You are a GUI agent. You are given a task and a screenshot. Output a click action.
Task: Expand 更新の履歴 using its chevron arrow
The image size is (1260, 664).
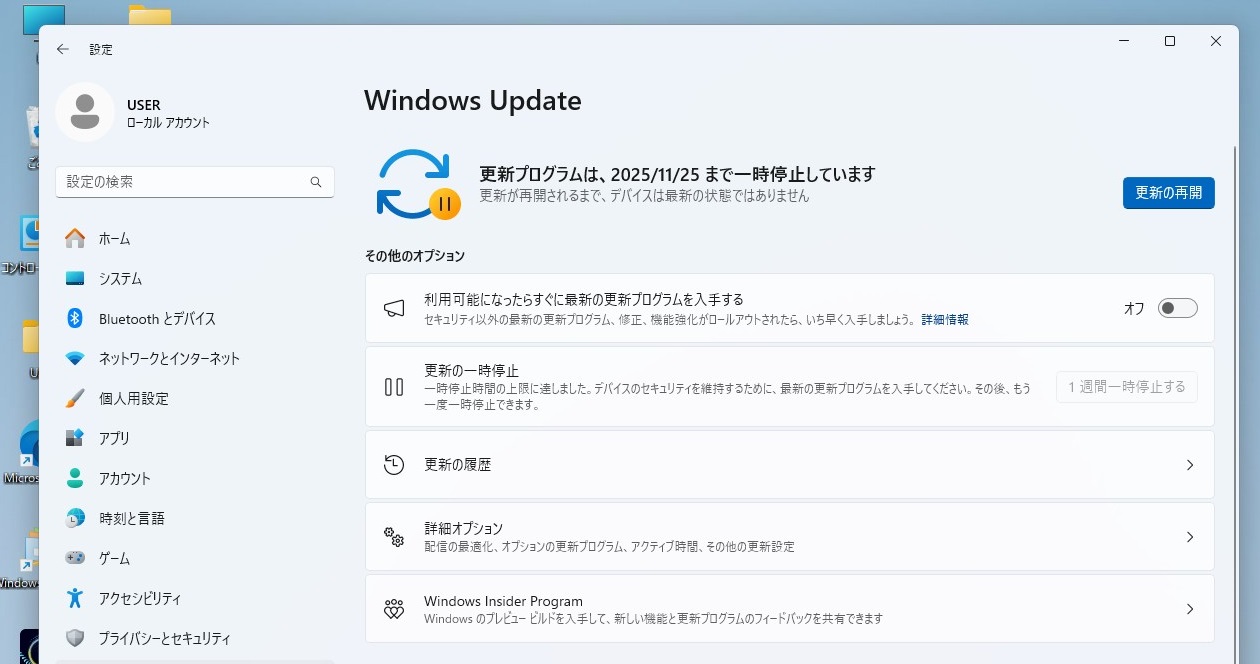(1190, 465)
